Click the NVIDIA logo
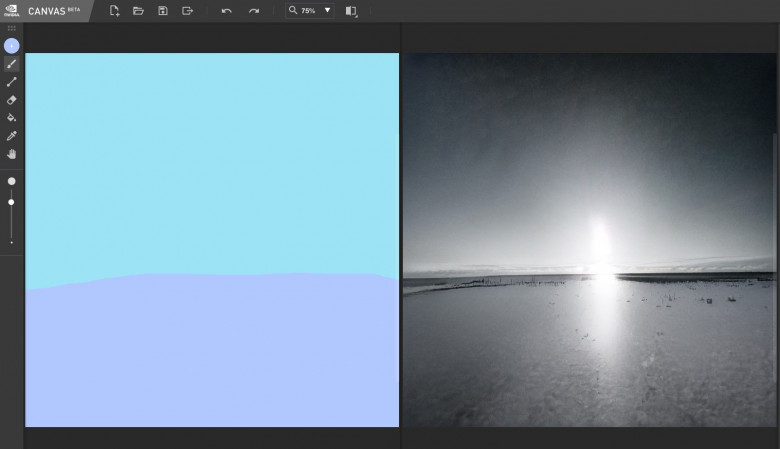Viewport: 780px width, 449px height. click(x=11, y=11)
